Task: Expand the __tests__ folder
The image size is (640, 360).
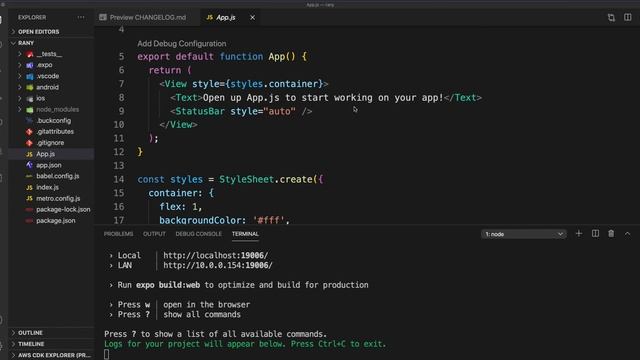Action: (19, 54)
